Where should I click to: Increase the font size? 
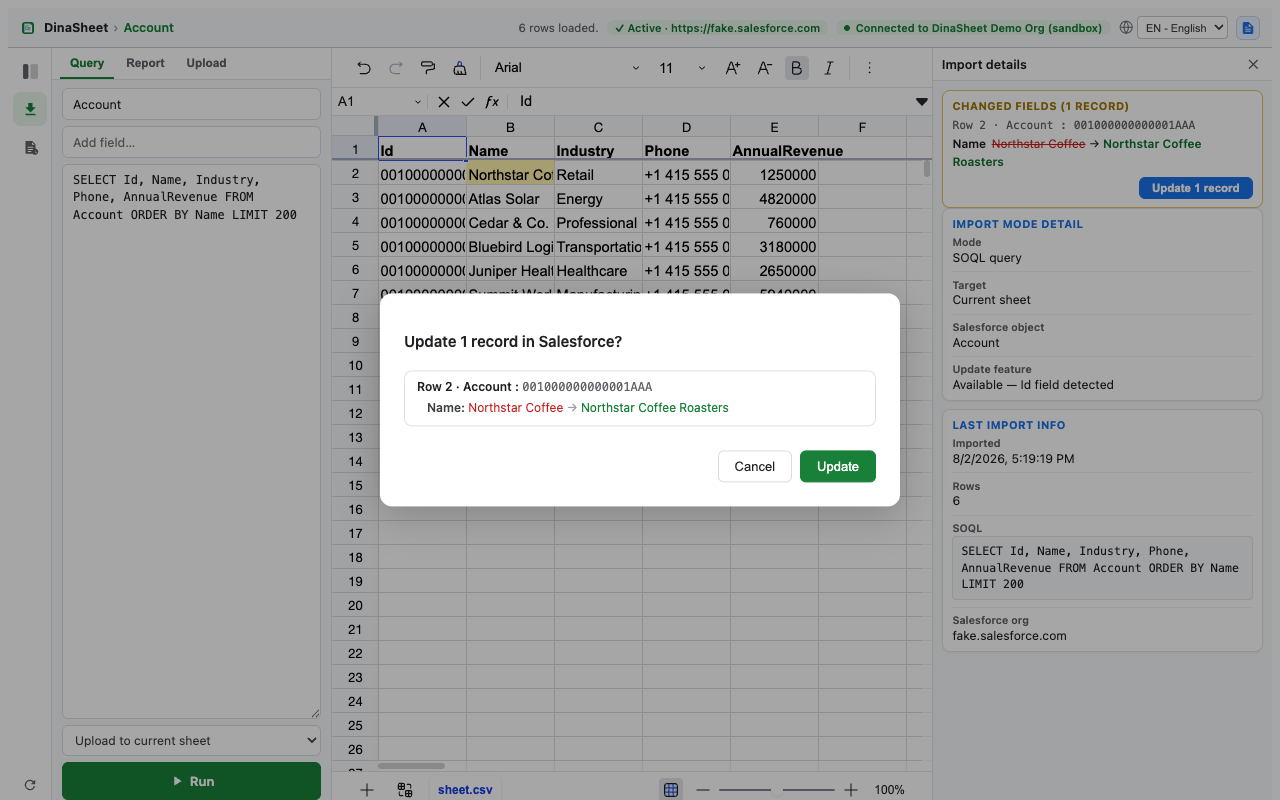tap(733, 68)
